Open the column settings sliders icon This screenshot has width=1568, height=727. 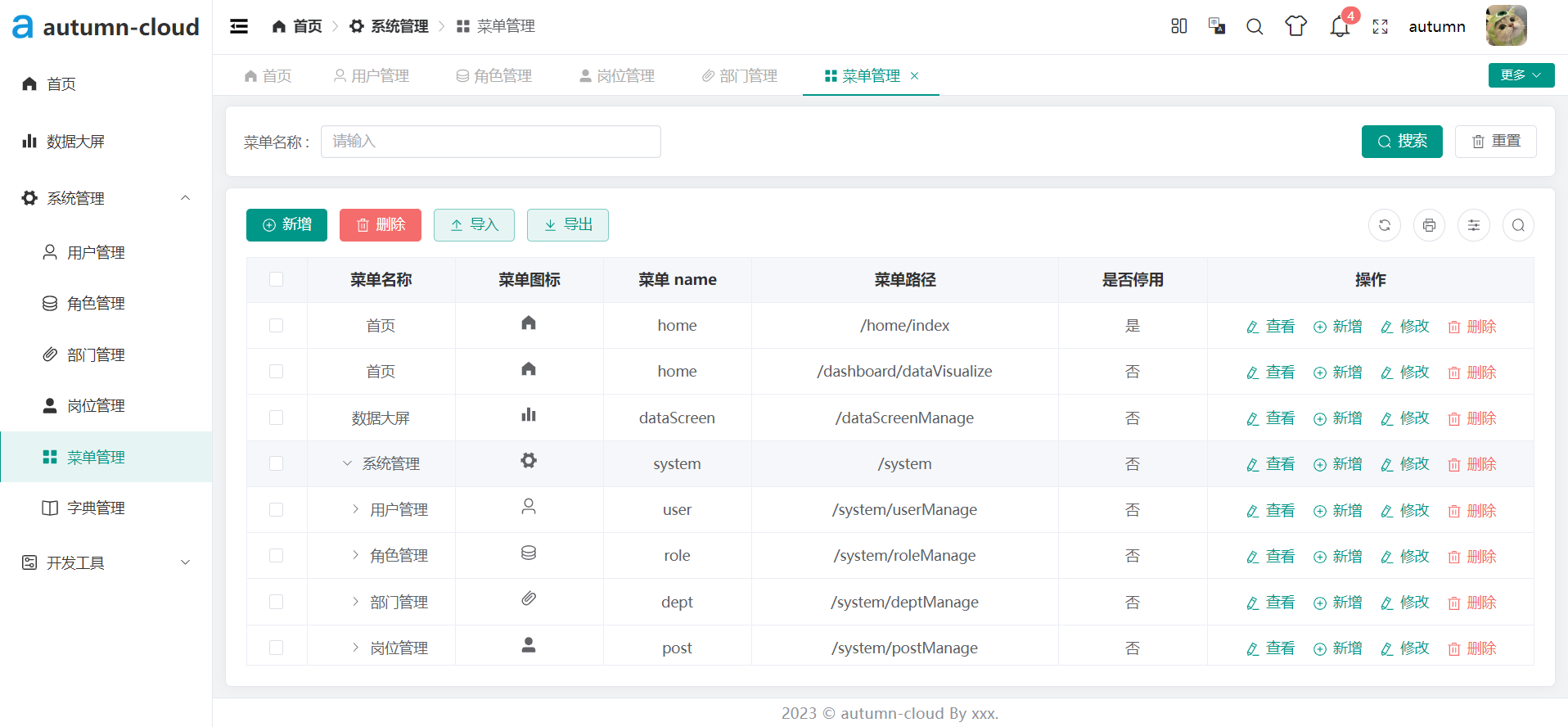point(1474,225)
